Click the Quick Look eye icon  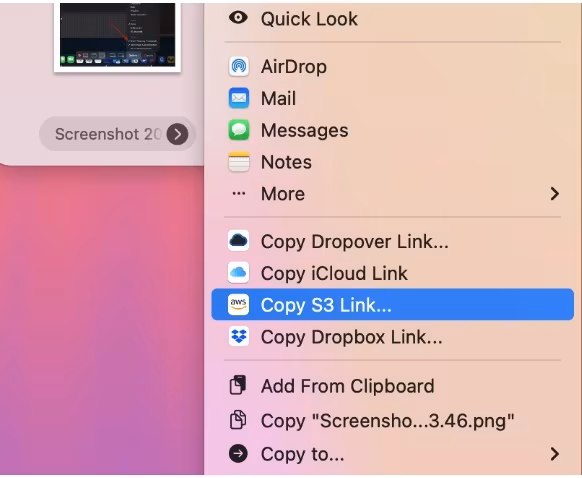(x=238, y=17)
